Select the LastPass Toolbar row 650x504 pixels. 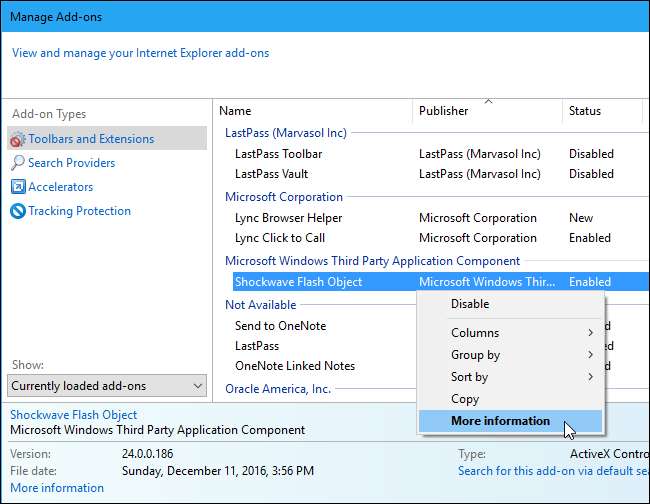pos(278,154)
